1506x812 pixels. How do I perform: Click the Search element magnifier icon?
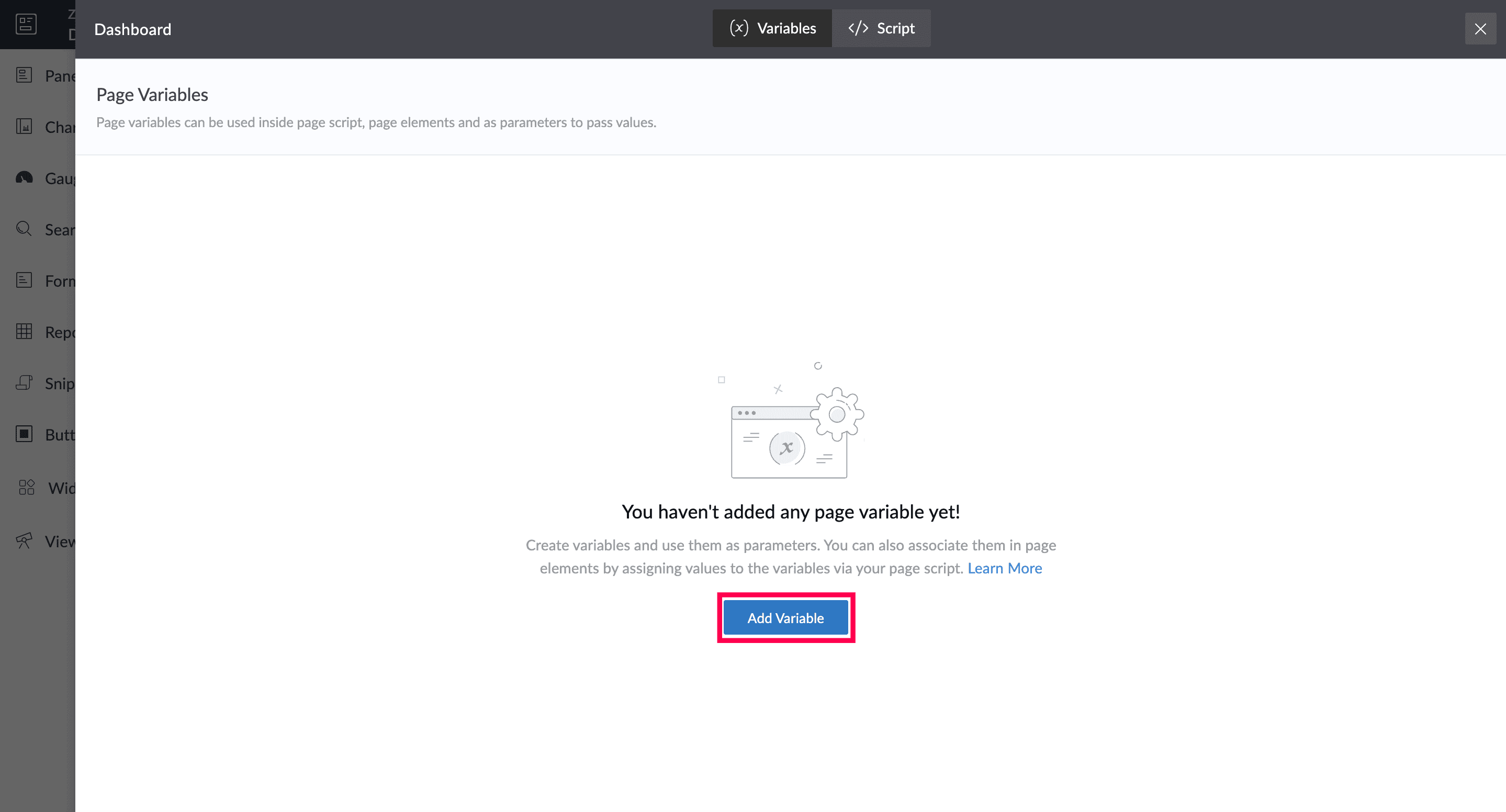(x=24, y=229)
